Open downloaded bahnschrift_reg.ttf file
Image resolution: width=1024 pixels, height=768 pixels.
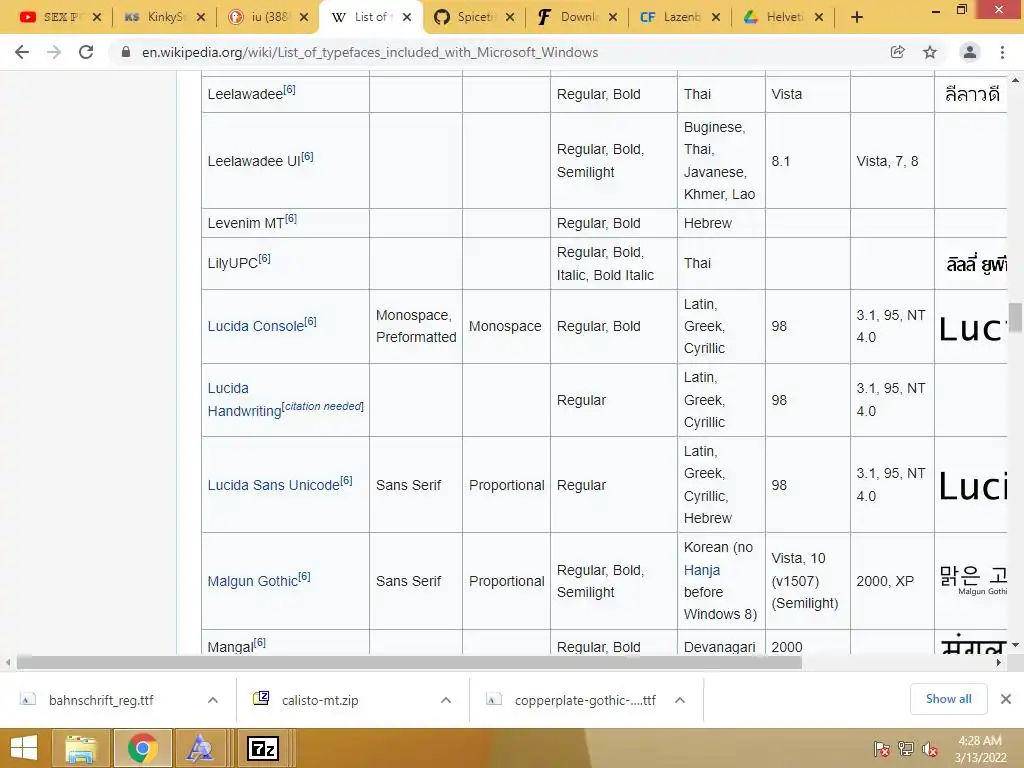pyautogui.click(x=101, y=700)
